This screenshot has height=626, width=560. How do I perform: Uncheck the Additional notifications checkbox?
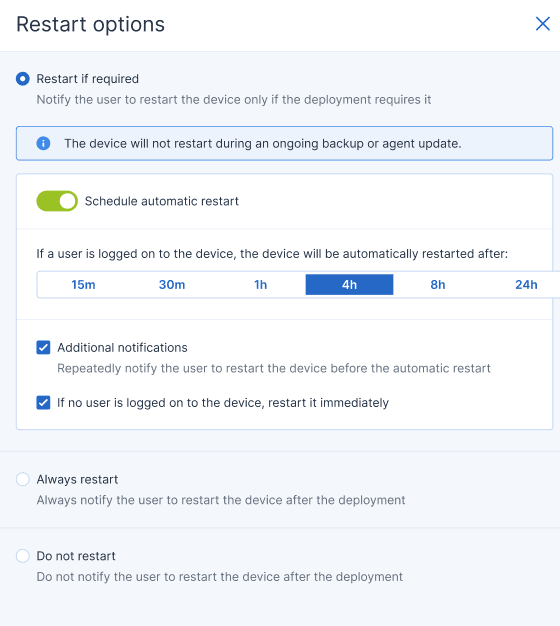coord(43,347)
